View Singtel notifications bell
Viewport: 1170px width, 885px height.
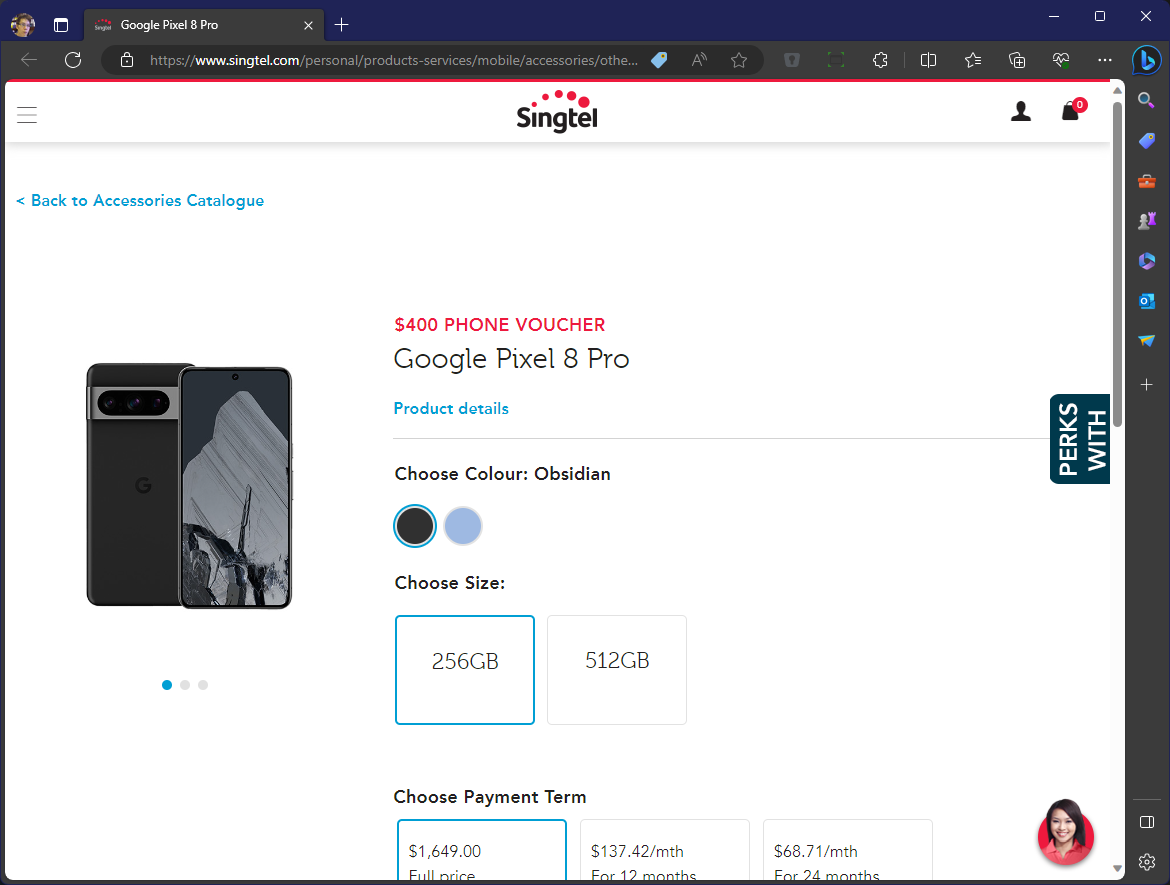[x=1069, y=112]
